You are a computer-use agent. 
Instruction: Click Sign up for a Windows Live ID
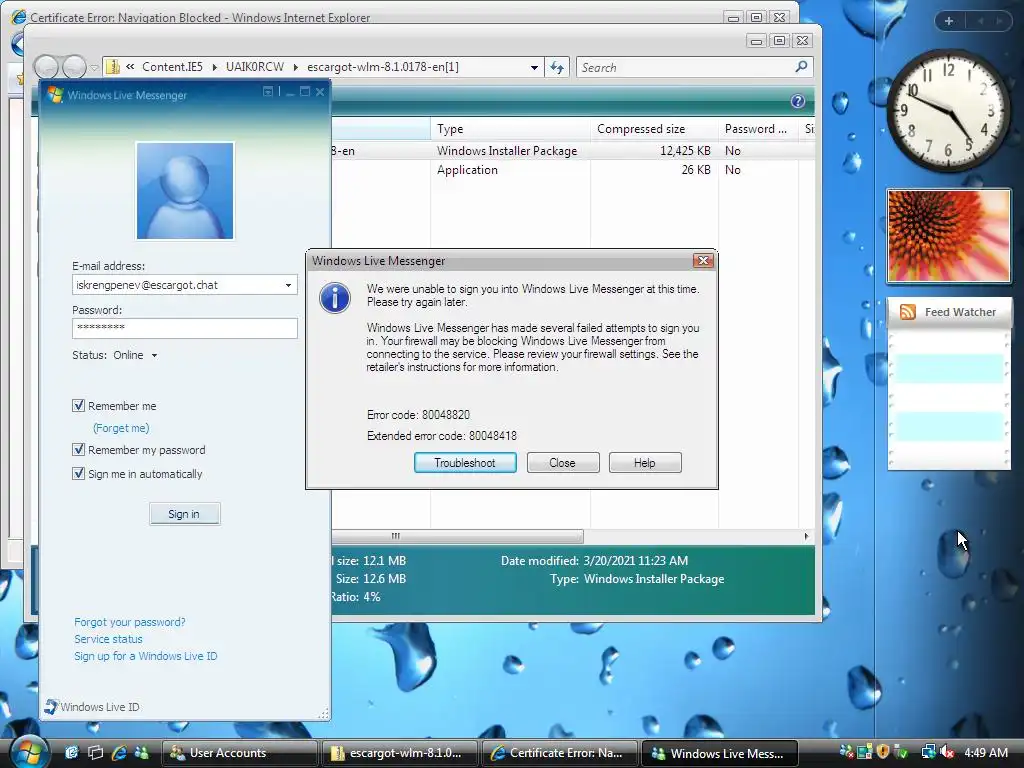pyautogui.click(x=145, y=656)
